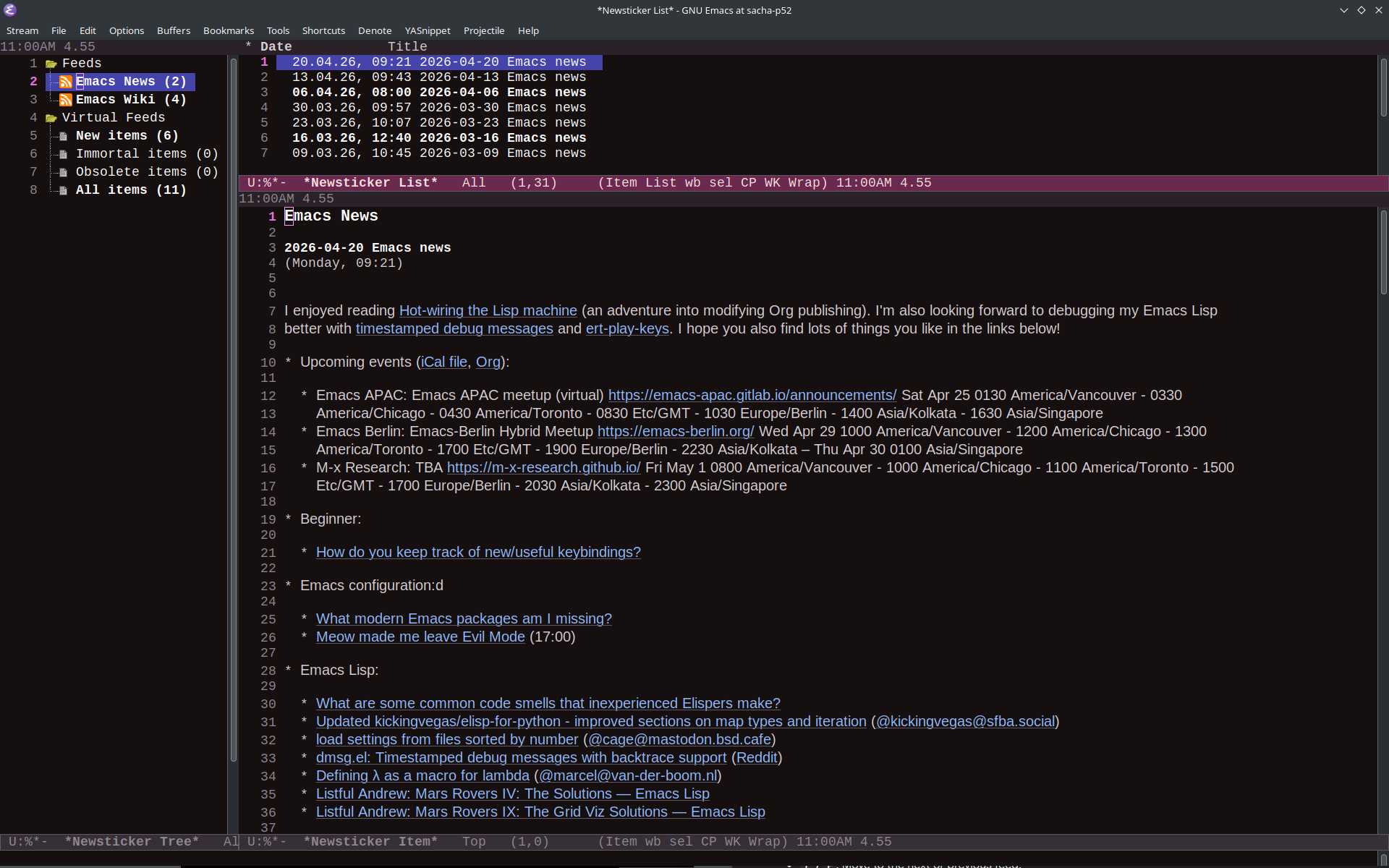Screen dimensions: 1389x868
Task: Click the RSS icon beside Emacs News
Action: click(65, 82)
